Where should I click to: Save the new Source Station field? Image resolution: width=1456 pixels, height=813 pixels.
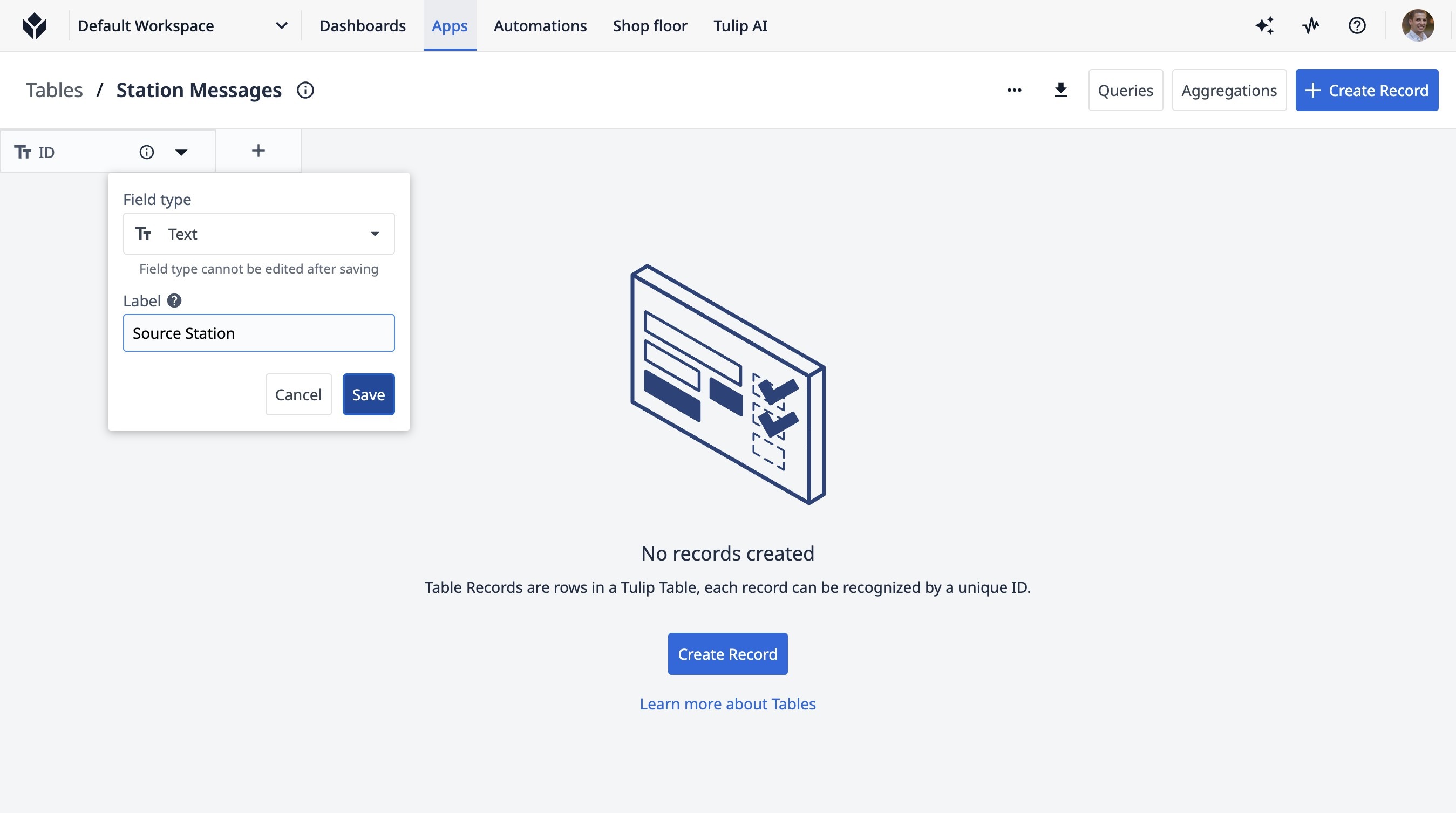(368, 394)
